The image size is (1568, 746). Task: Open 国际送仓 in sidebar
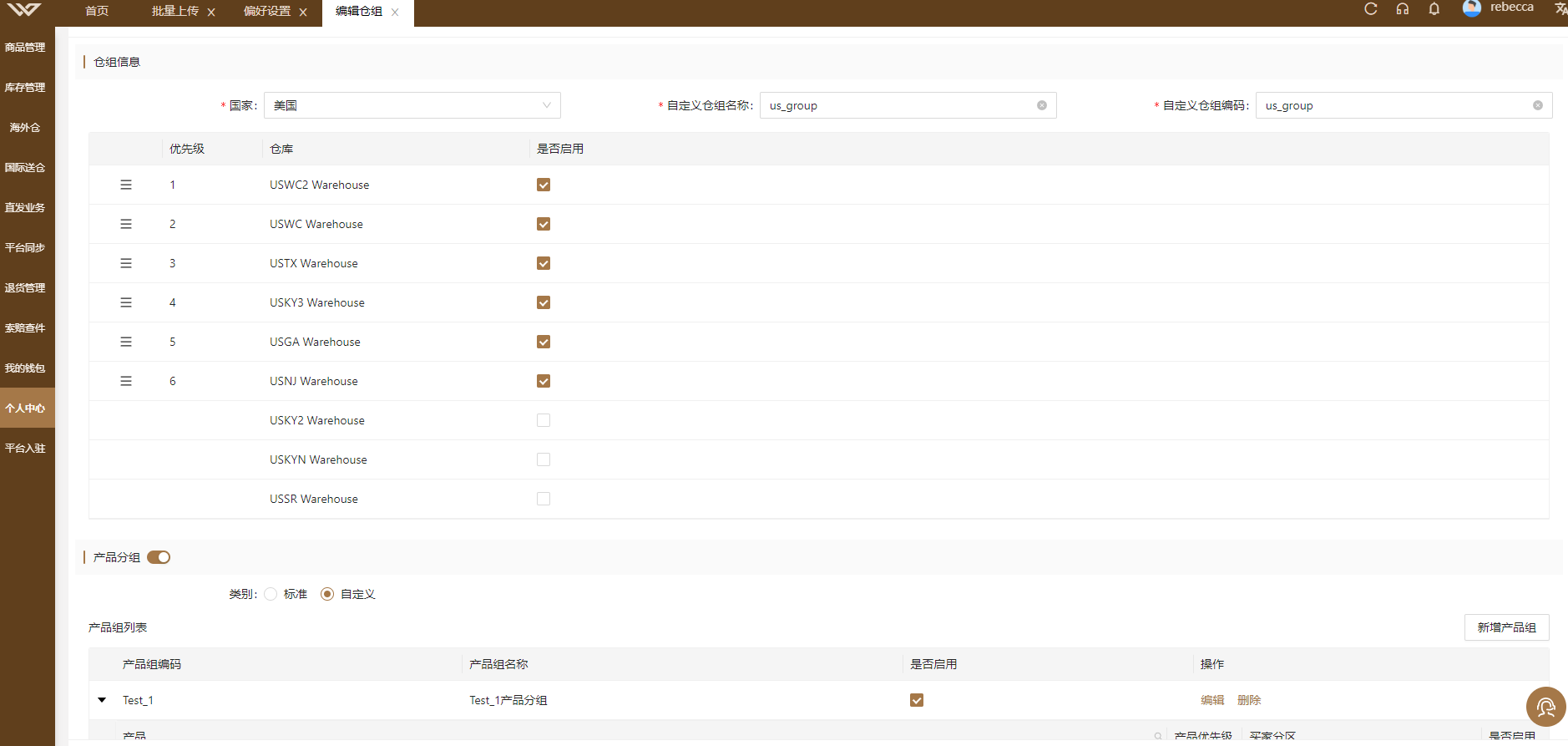click(x=25, y=168)
